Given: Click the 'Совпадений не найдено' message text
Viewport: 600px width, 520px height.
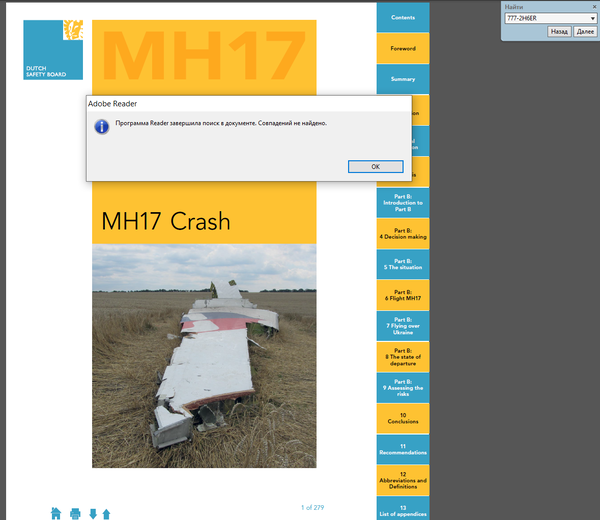Looking at the screenshot, I should click(x=292, y=123).
